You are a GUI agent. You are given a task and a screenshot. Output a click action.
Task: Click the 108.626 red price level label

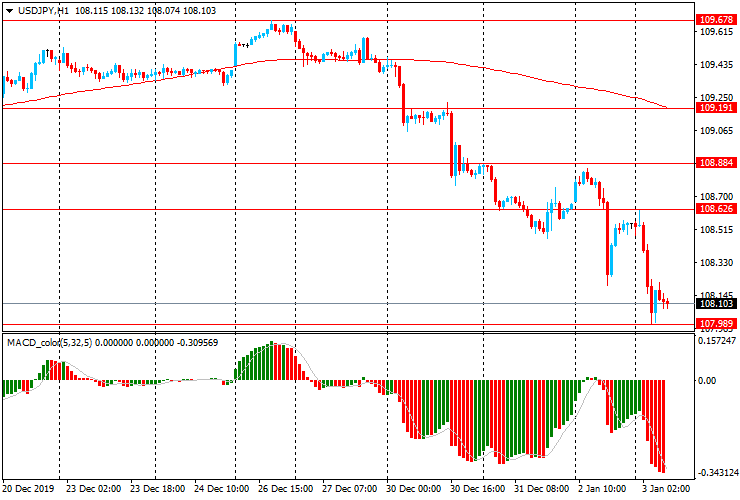point(714,209)
